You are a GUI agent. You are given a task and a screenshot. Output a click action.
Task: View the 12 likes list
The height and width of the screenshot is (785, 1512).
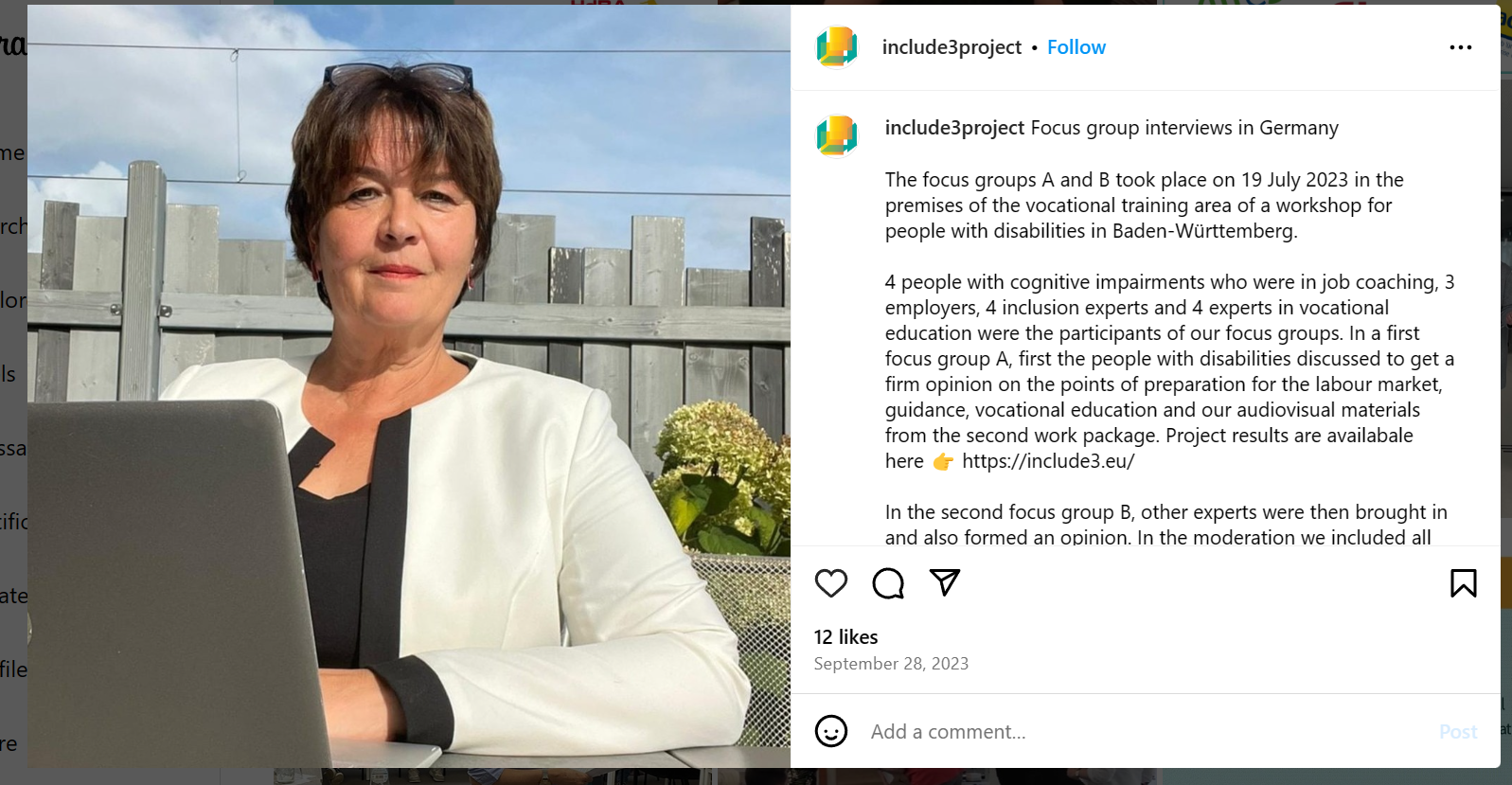[846, 637]
